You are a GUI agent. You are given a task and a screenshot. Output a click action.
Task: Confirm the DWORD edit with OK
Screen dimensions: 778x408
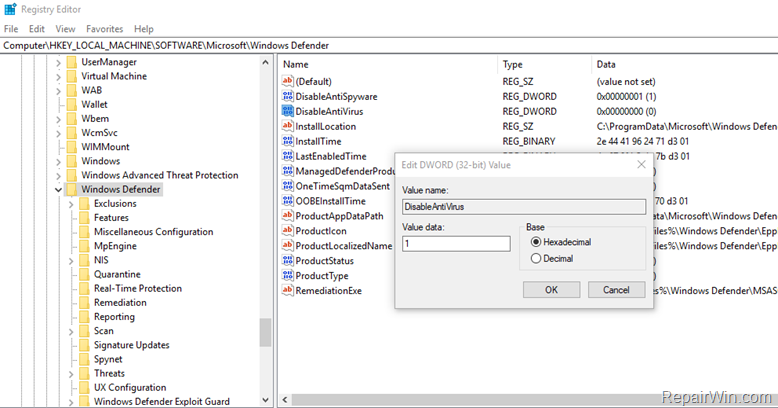[551, 290]
